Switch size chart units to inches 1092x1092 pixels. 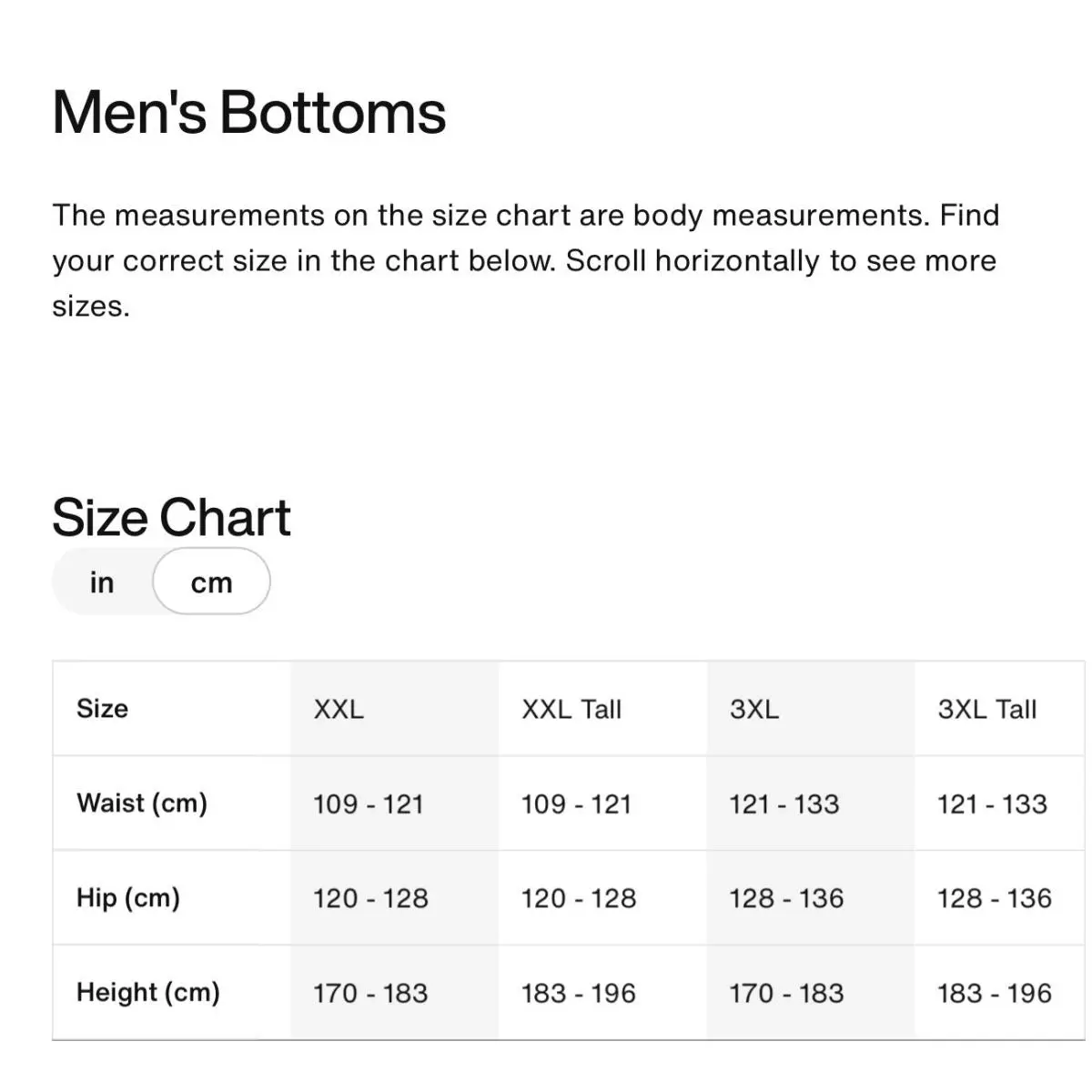[x=102, y=581]
